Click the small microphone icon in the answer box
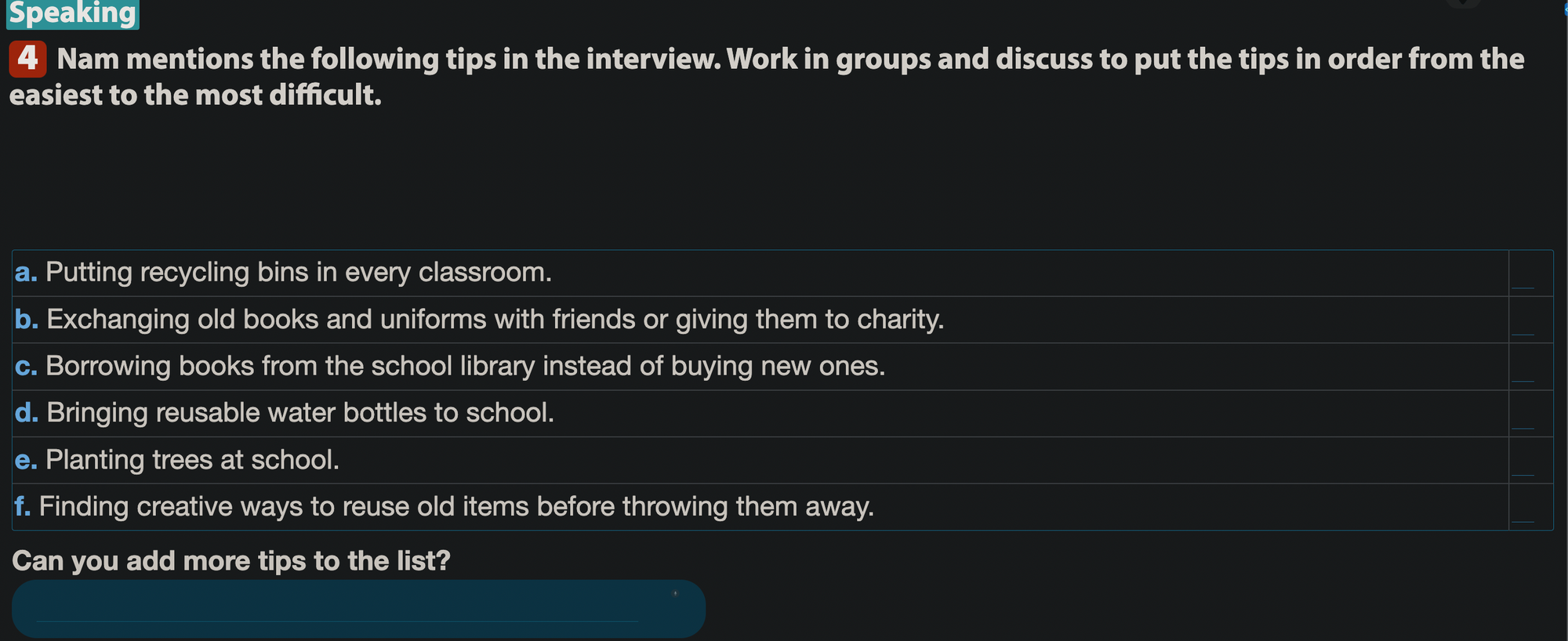1568x641 pixels. pyautogui.click(x=675, y=594)
